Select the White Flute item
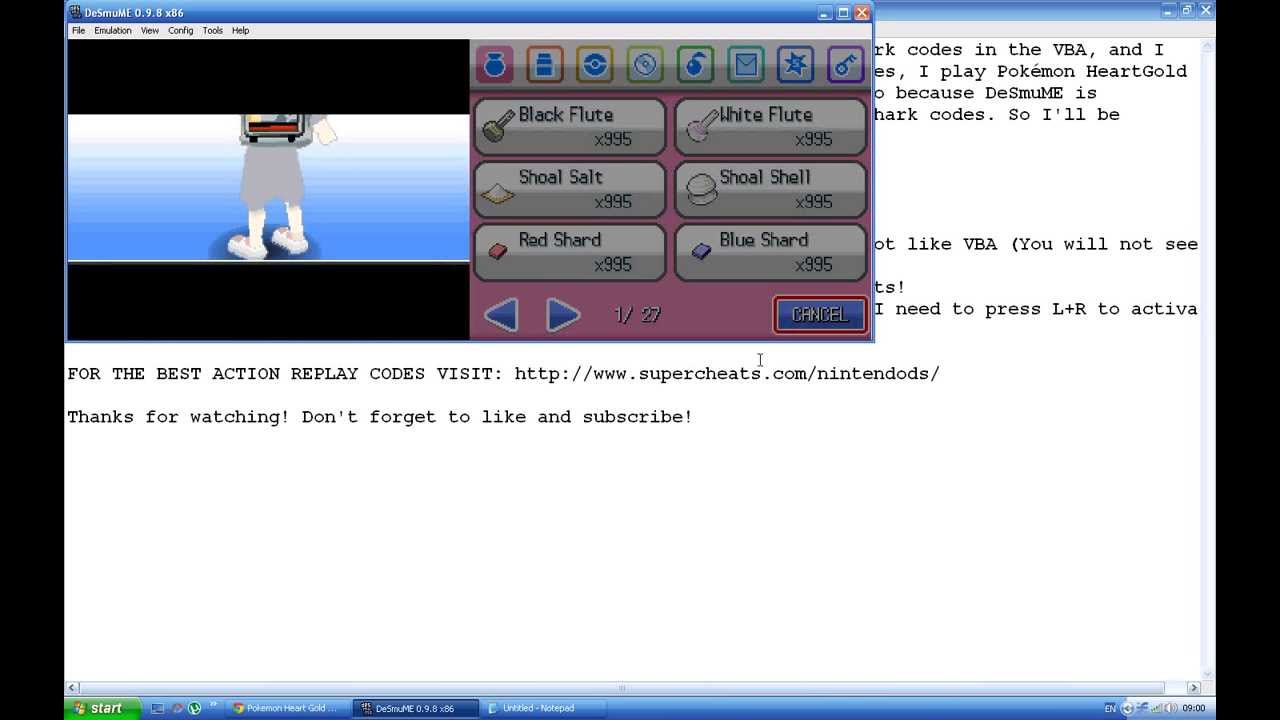1280x720 pixels. point(770,126)
